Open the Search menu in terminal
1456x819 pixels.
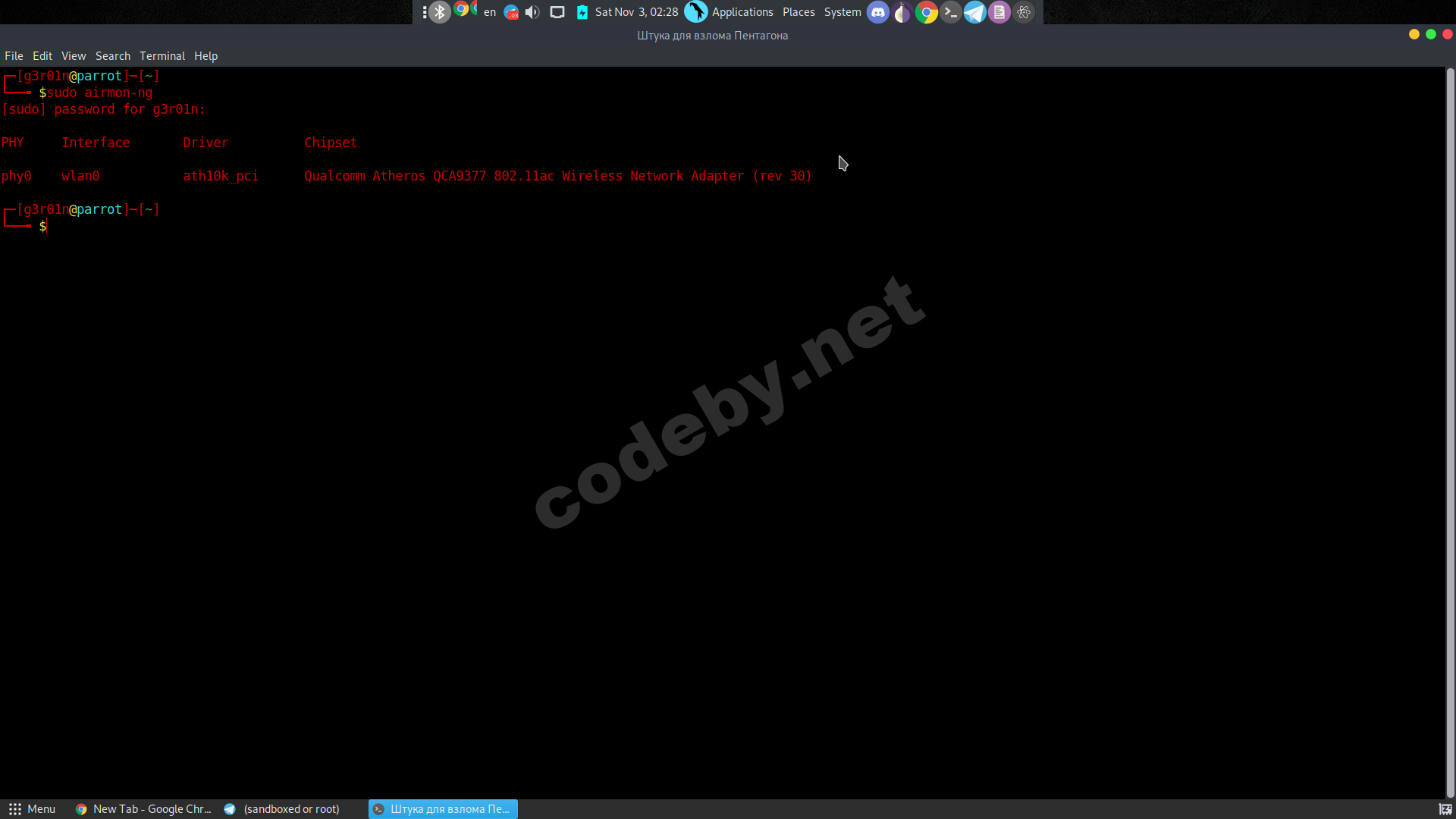(112, 56)
